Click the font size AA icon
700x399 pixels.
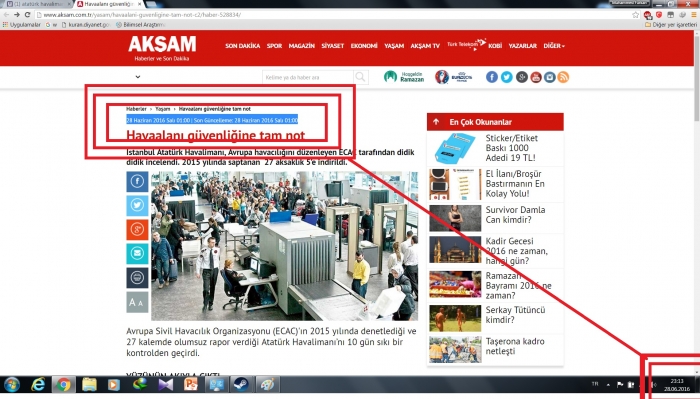(137, 302)
